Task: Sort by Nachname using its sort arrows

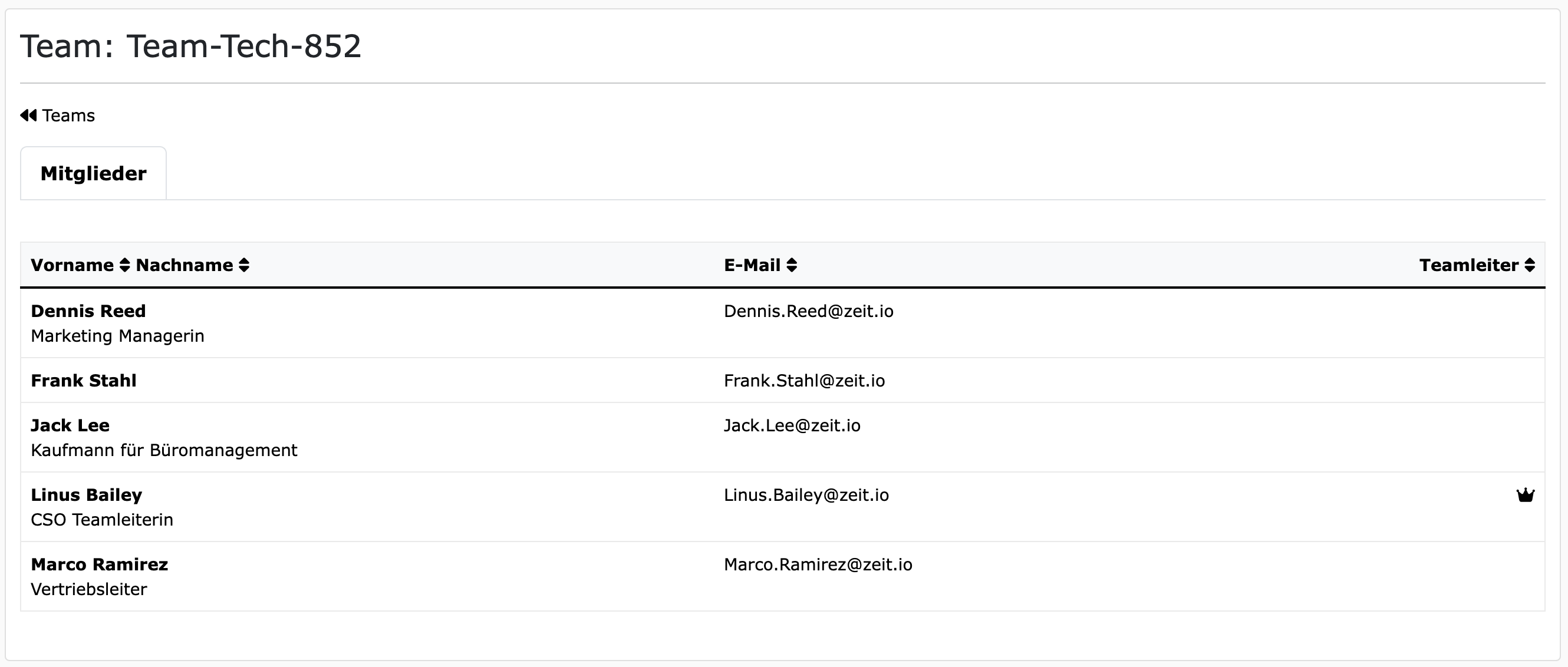Action: coord(244,265)
